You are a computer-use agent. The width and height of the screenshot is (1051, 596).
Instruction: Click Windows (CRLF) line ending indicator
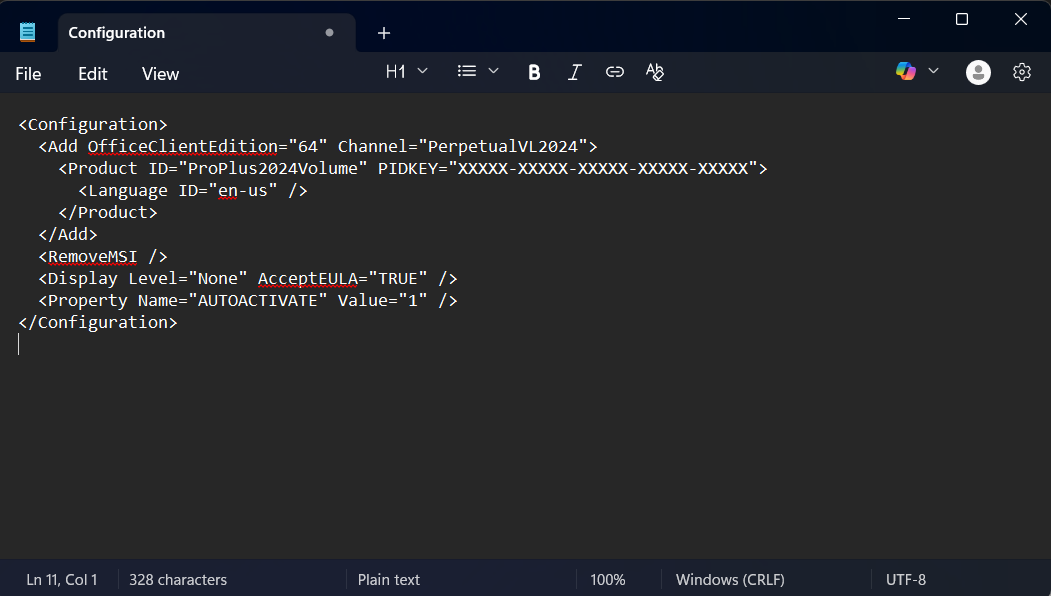[730, 580]
